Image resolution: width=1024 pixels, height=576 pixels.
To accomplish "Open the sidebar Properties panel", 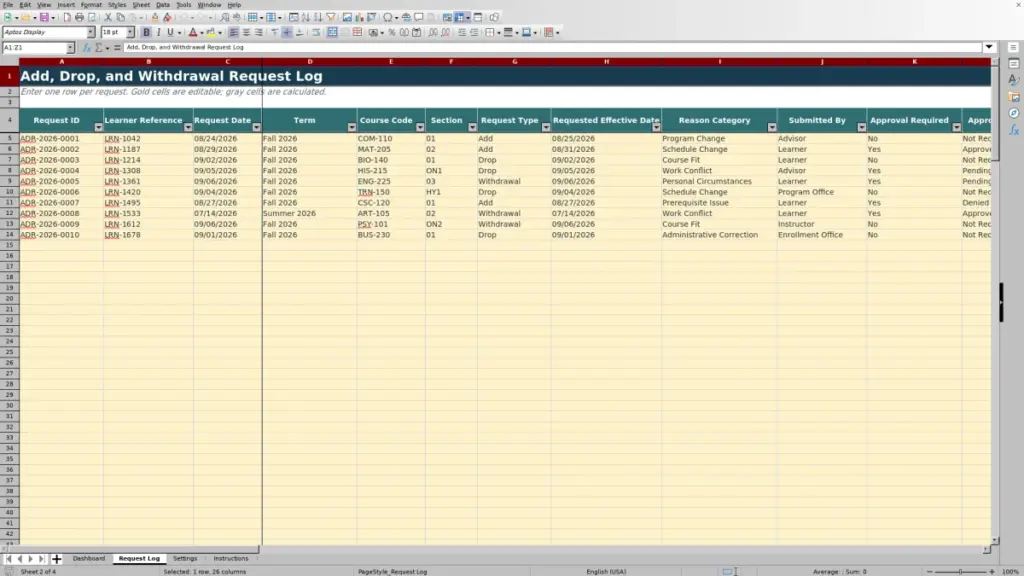I will click(1014, 64).
